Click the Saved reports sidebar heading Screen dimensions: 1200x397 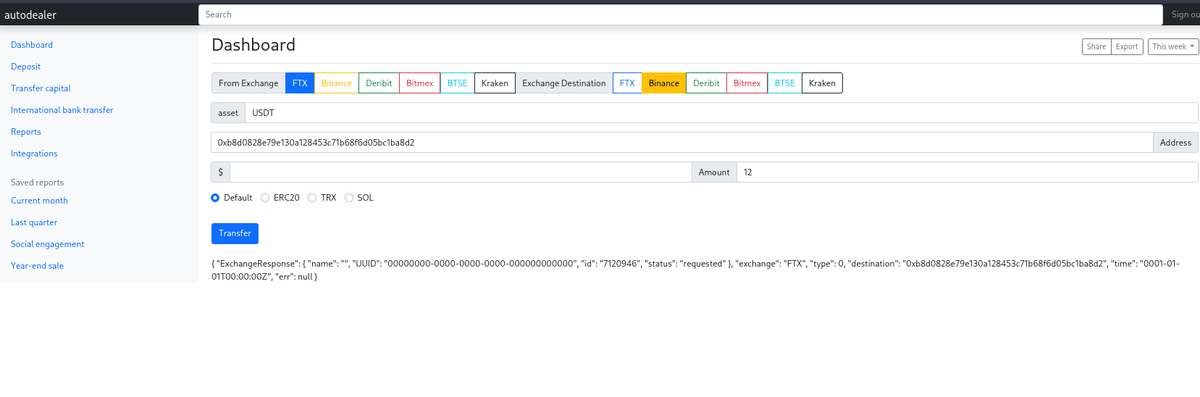click(37, 182)
